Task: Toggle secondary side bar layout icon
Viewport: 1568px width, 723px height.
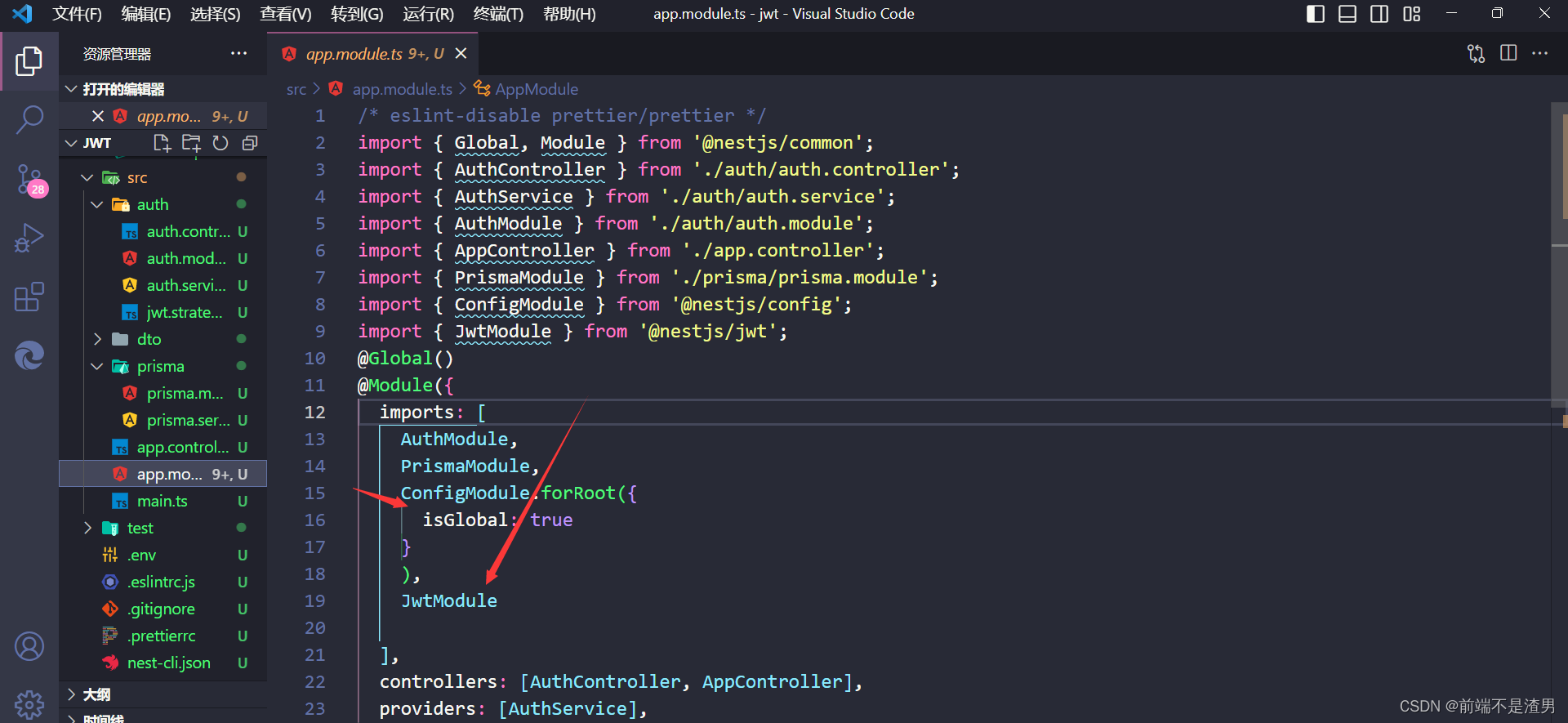Action: point(1379,14)
